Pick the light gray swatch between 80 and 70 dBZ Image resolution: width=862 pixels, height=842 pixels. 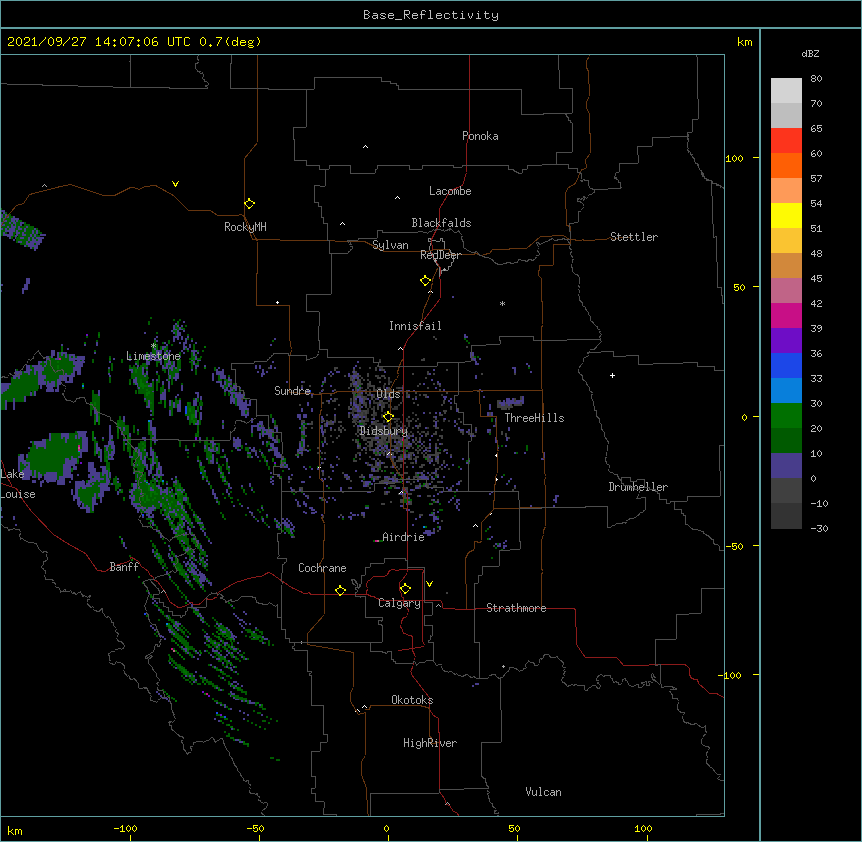[786, 91]
